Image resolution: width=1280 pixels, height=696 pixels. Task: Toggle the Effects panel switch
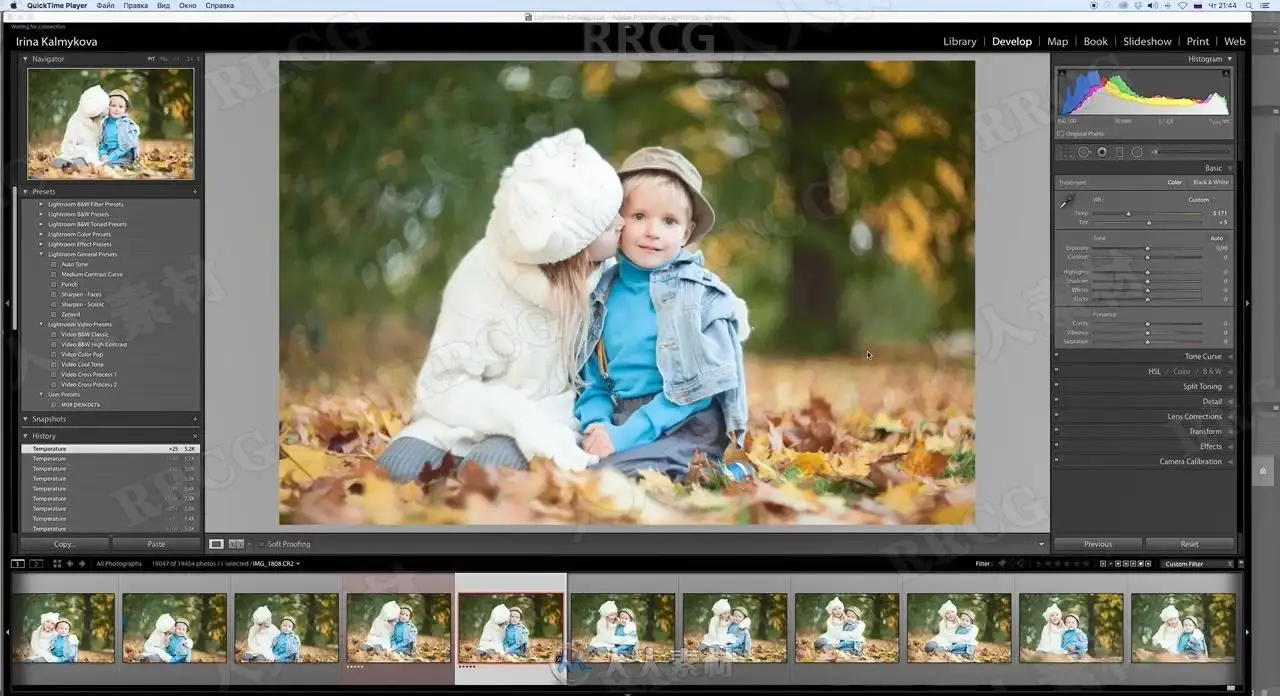(1056, 446)
